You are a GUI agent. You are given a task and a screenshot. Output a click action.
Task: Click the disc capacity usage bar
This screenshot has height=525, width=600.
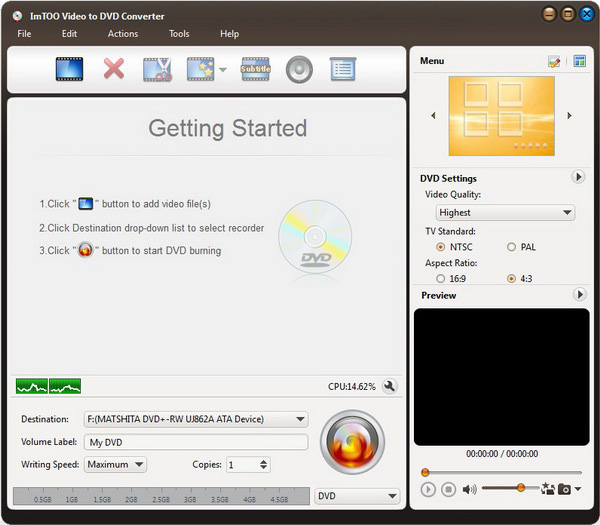pyautogui.click(x=161, y=496)
